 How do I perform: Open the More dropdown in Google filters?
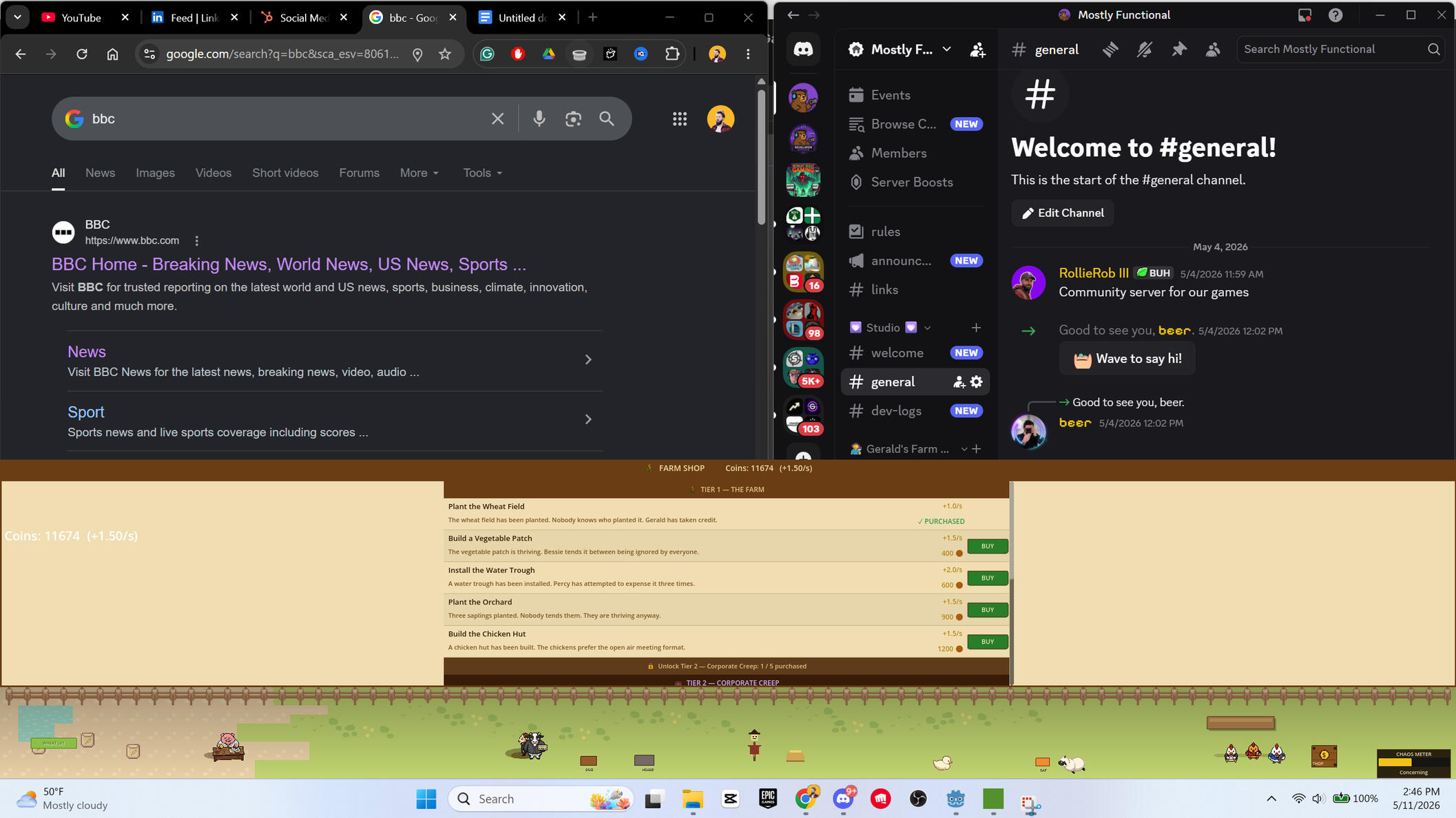419,173
